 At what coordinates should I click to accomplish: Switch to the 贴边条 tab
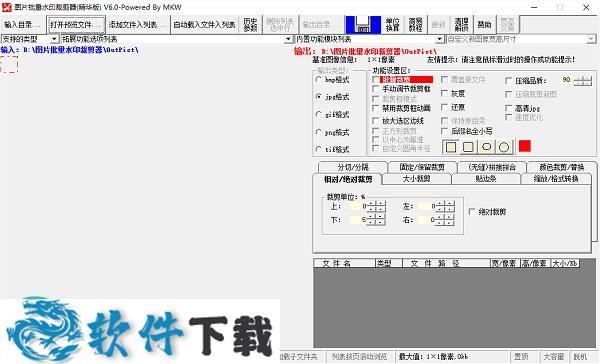486,179
